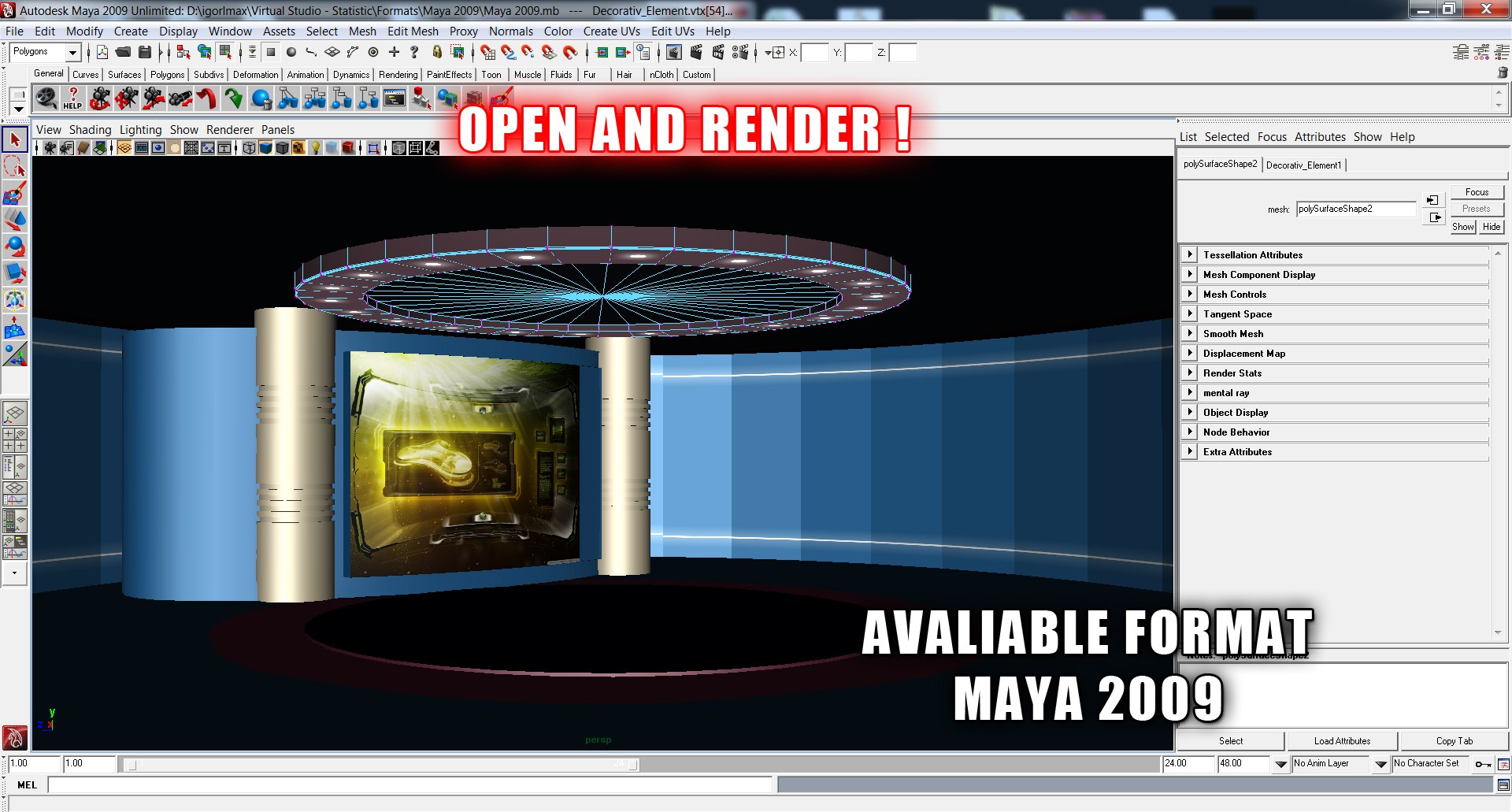Viewport: 1512px width, 812px height.
Task: Click render current frame clapperboard
Action: point(696,53)
